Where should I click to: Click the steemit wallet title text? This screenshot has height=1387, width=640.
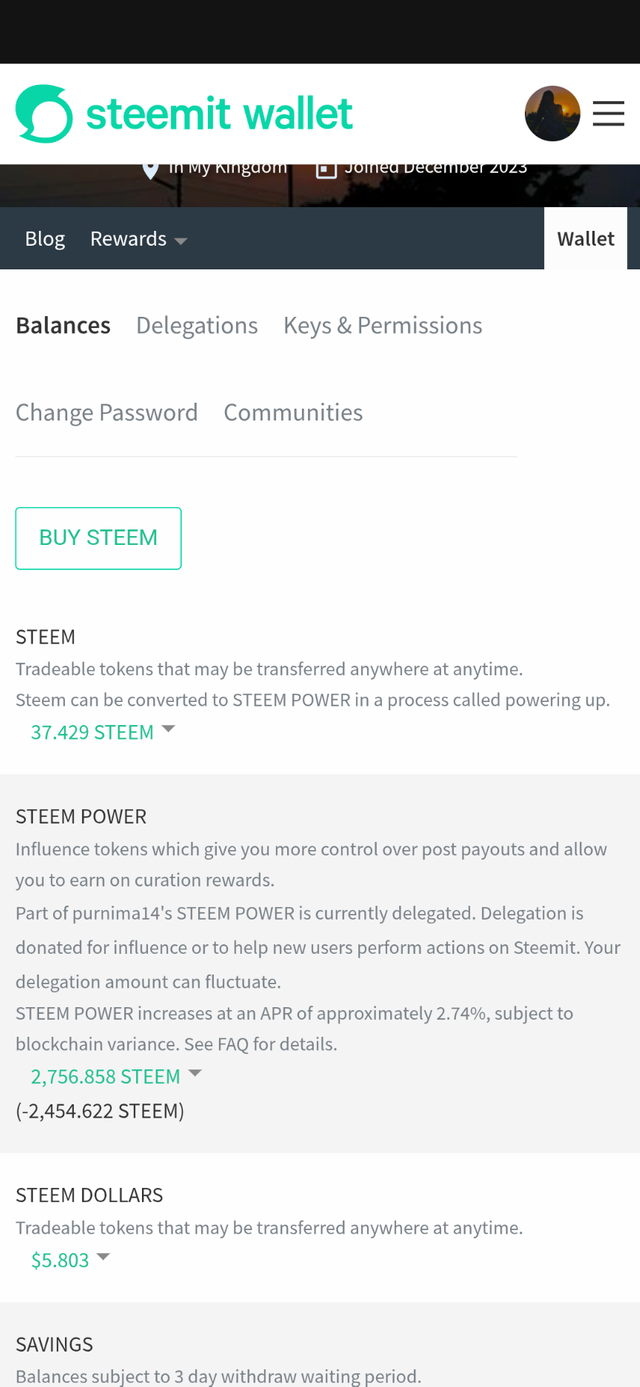[x=219, y=114]
